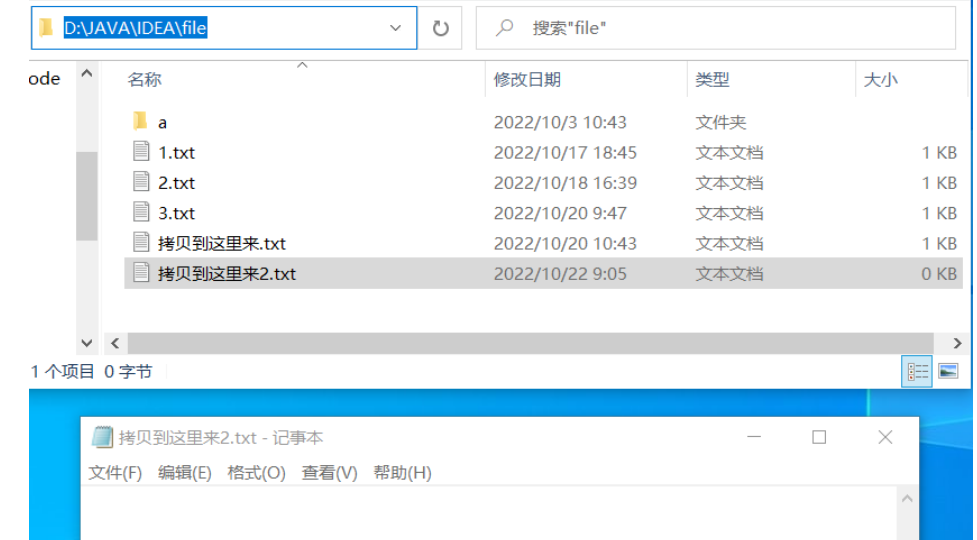Click the horizontal scrollbar right arrow

pos(958,343)
